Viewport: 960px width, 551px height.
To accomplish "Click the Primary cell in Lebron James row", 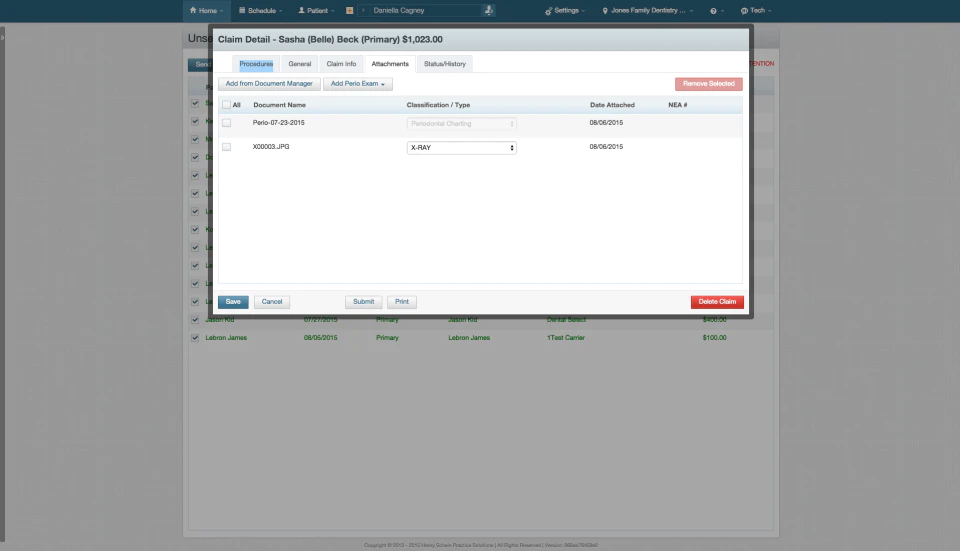I will 387,338.
